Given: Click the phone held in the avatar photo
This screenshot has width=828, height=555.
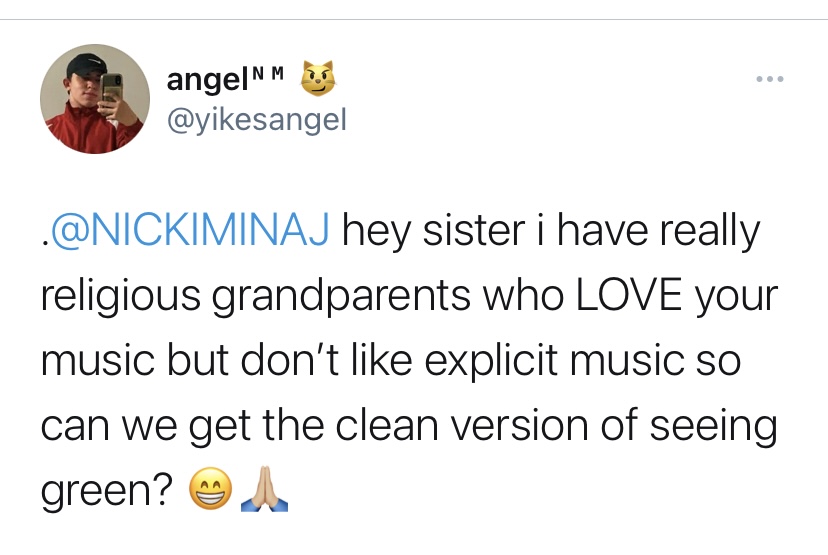Looking at the screenshot, I should tap(111, 88).
